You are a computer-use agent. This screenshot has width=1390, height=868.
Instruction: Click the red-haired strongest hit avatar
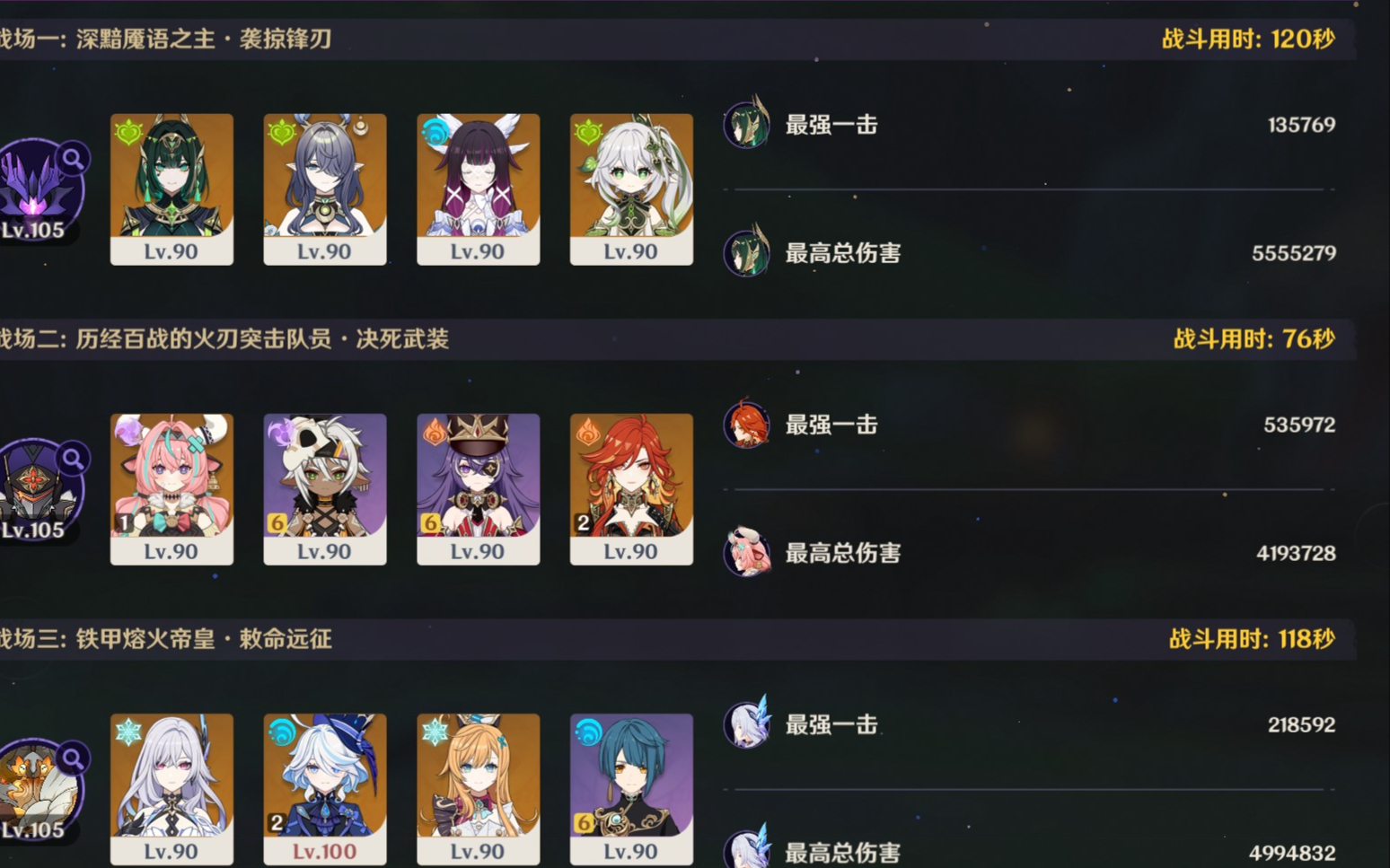click(x=747, y=424)
